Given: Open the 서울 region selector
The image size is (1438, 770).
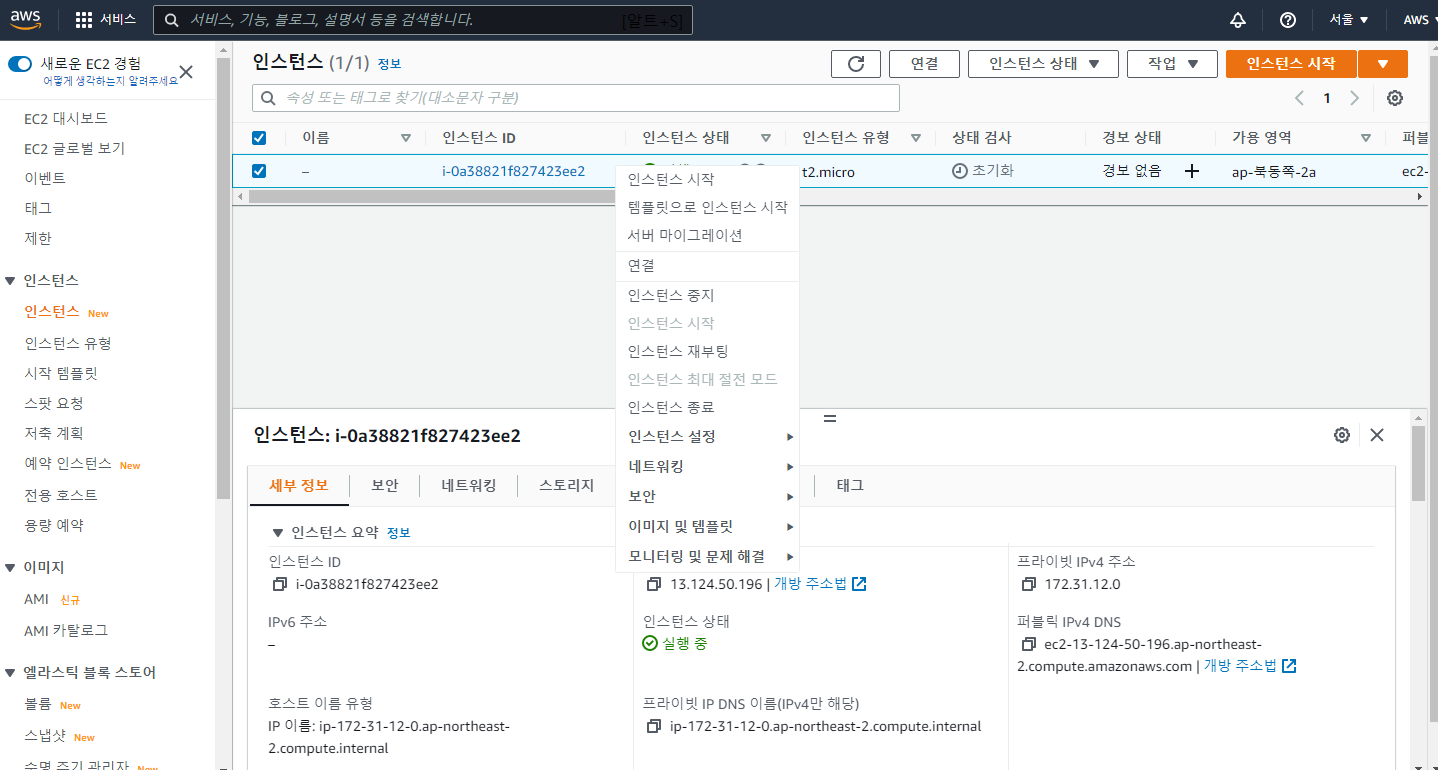Looking at the screenshot, I should click(1349, 20).
